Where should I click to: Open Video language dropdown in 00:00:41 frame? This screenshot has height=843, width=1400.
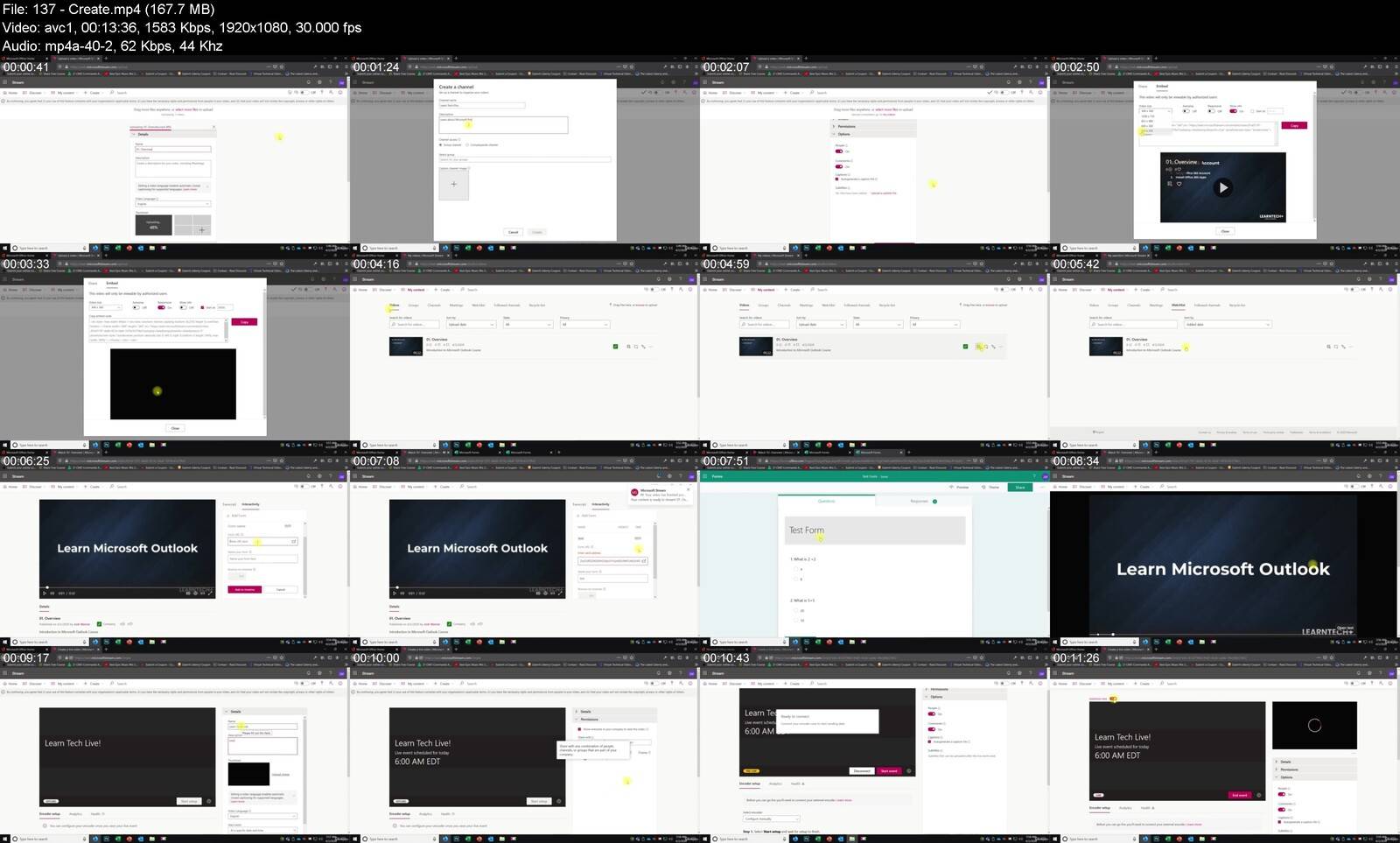[x=172, y=204]
